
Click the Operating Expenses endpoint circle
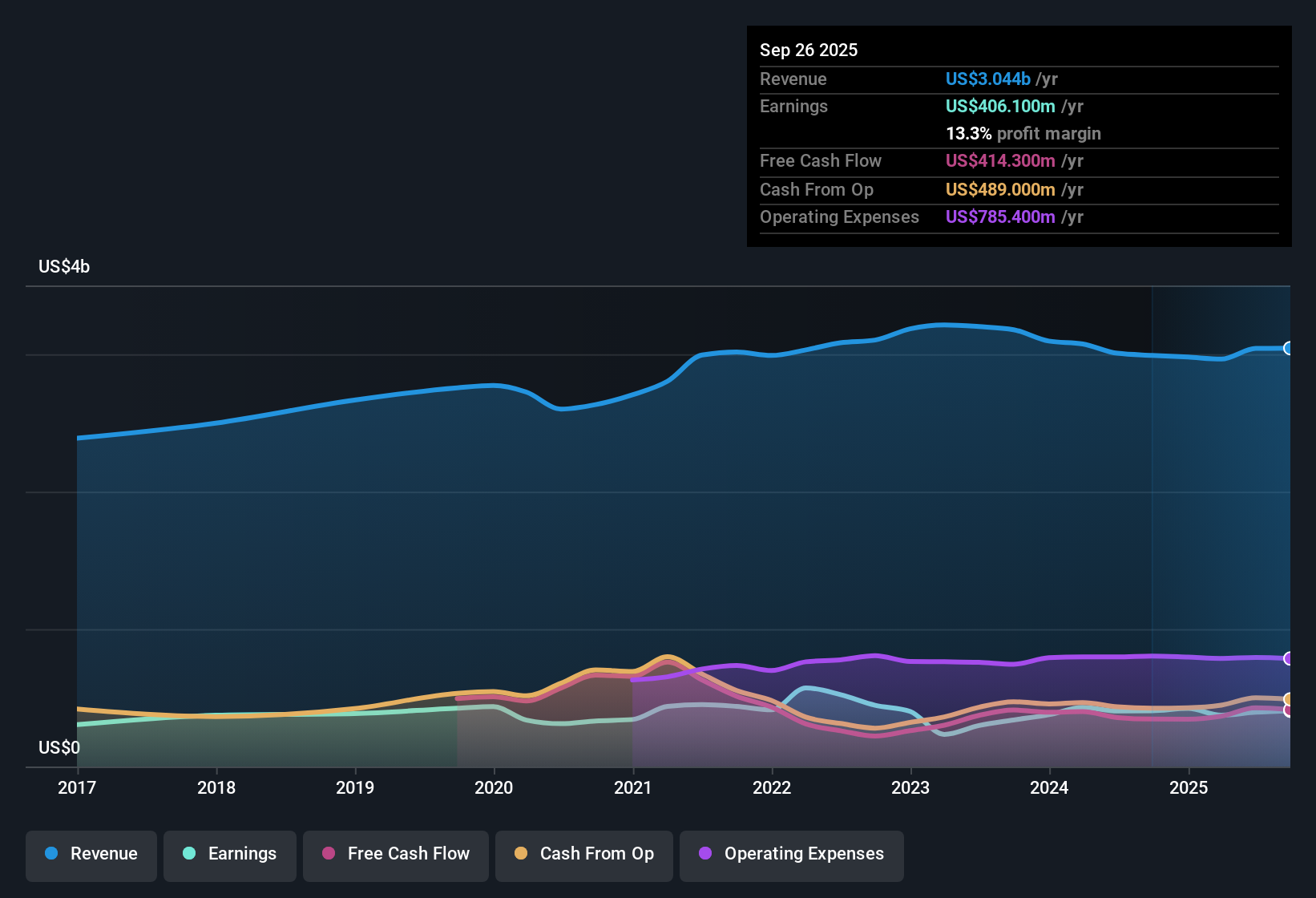pos(1289,658)
